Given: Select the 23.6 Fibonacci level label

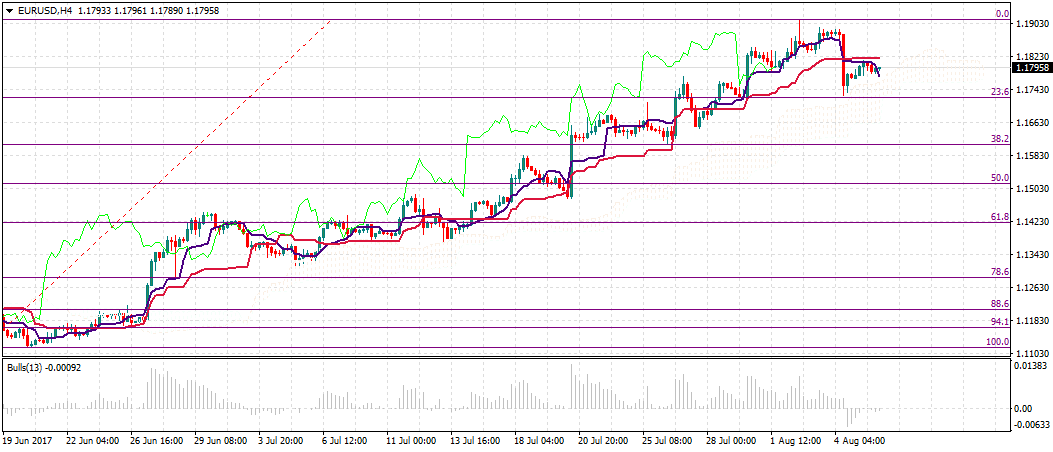Looking at the screenshot, I should tap(998, 92).
